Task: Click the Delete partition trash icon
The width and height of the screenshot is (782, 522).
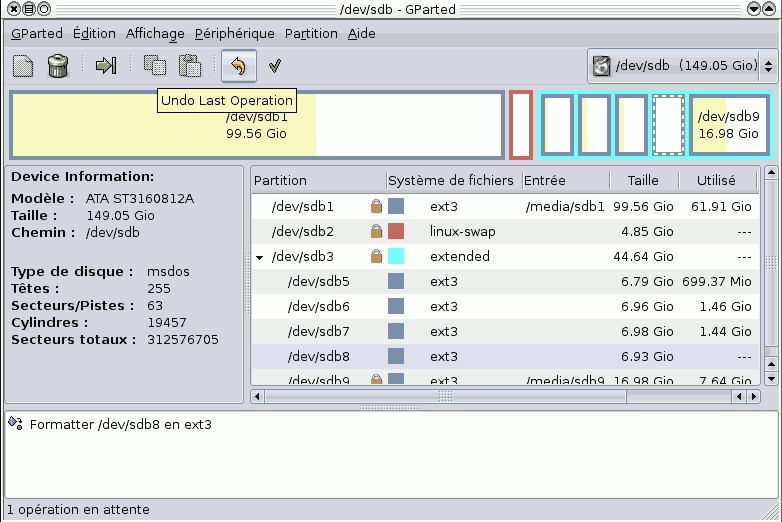Action: point(58,67)
